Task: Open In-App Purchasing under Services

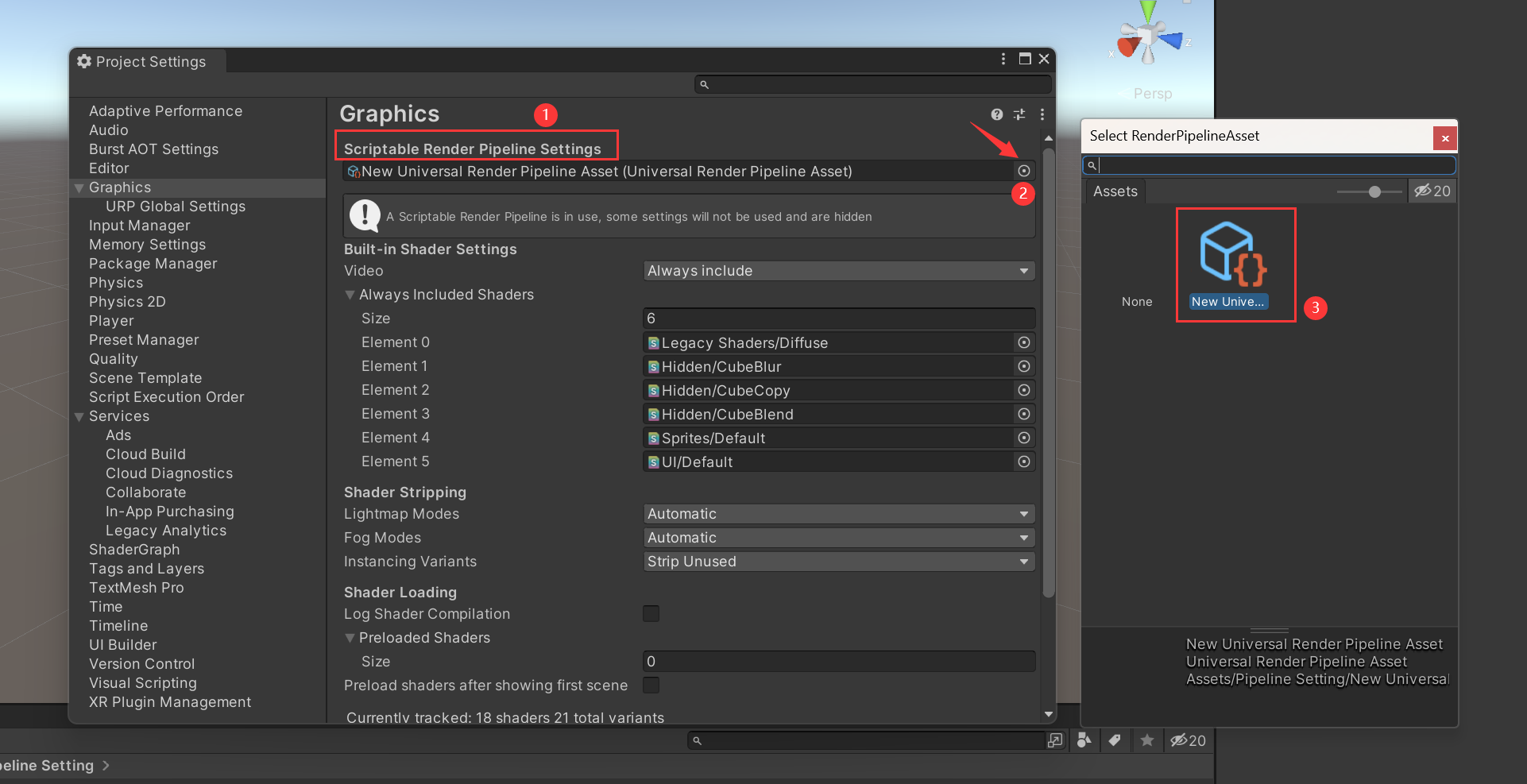Action: click(170, 512)
